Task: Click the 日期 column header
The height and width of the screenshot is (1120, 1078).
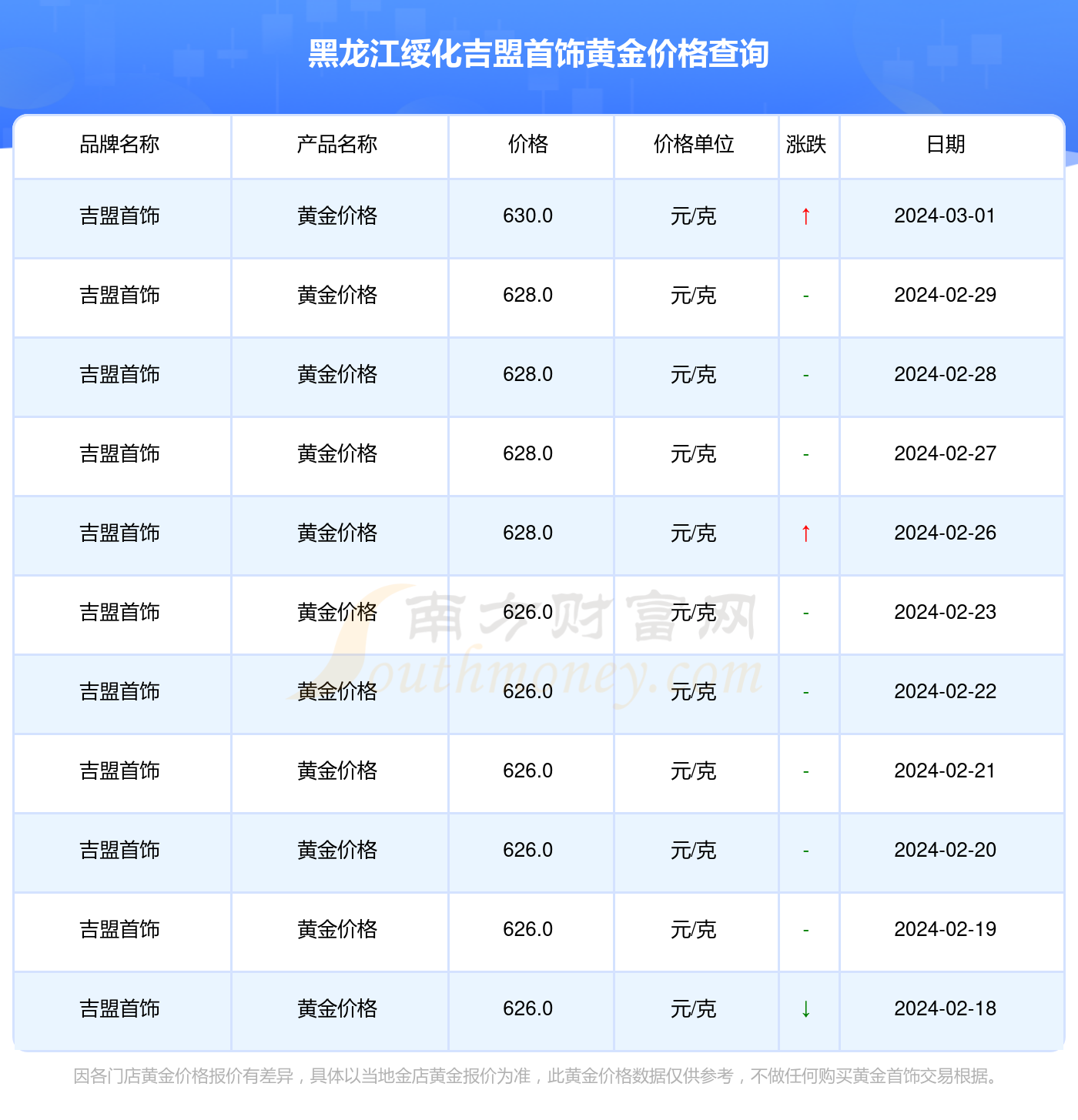Action: [x=946, y=144]
